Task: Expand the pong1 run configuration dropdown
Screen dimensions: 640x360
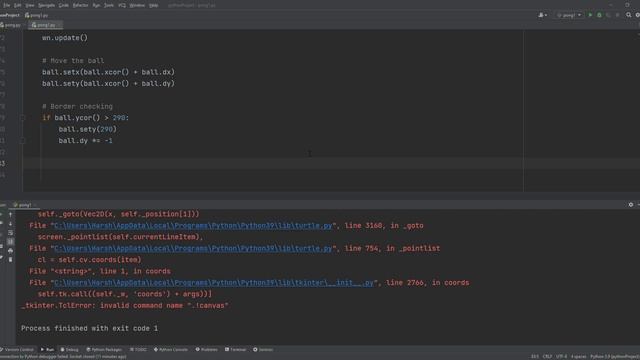Action: (x=569, y=15)
